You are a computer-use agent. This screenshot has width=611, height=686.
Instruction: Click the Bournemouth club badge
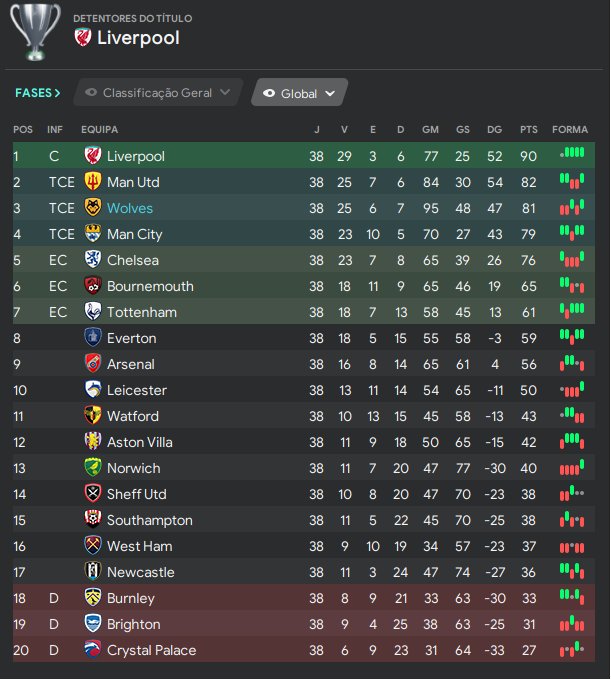coord(93,286)
